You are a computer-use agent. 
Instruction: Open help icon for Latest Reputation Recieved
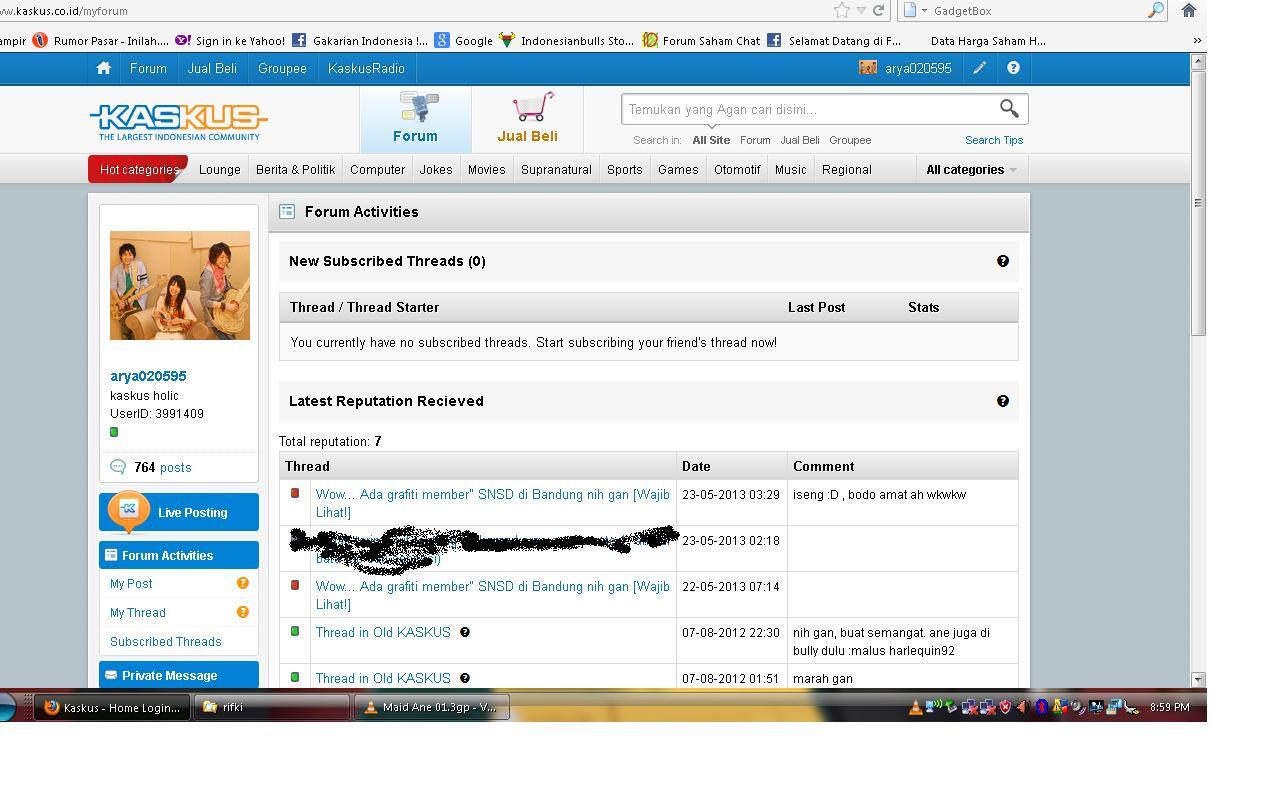pos(1003,401)
